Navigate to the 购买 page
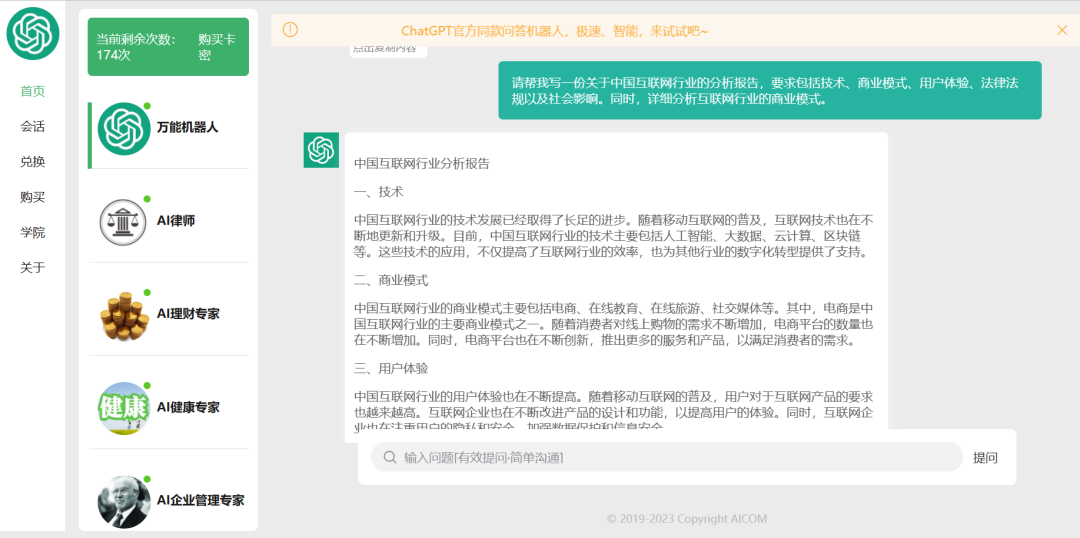This screenshot has width=1080, height=538. pyautogui.click(x=32, y=197)
